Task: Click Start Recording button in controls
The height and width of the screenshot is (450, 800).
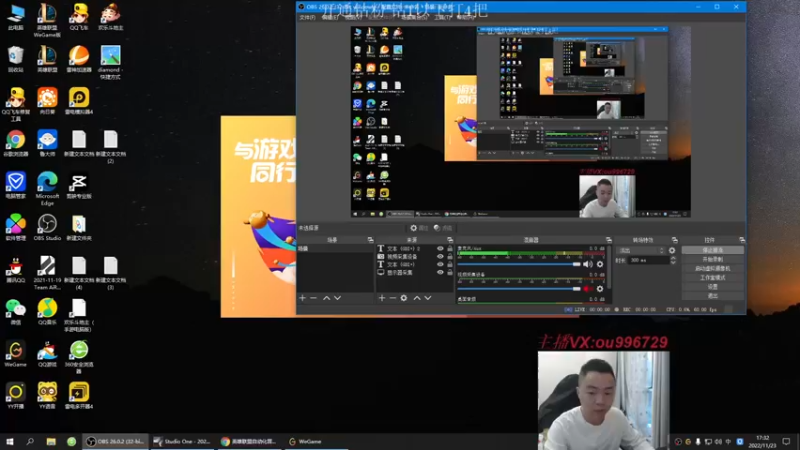Action: (713, 259)
